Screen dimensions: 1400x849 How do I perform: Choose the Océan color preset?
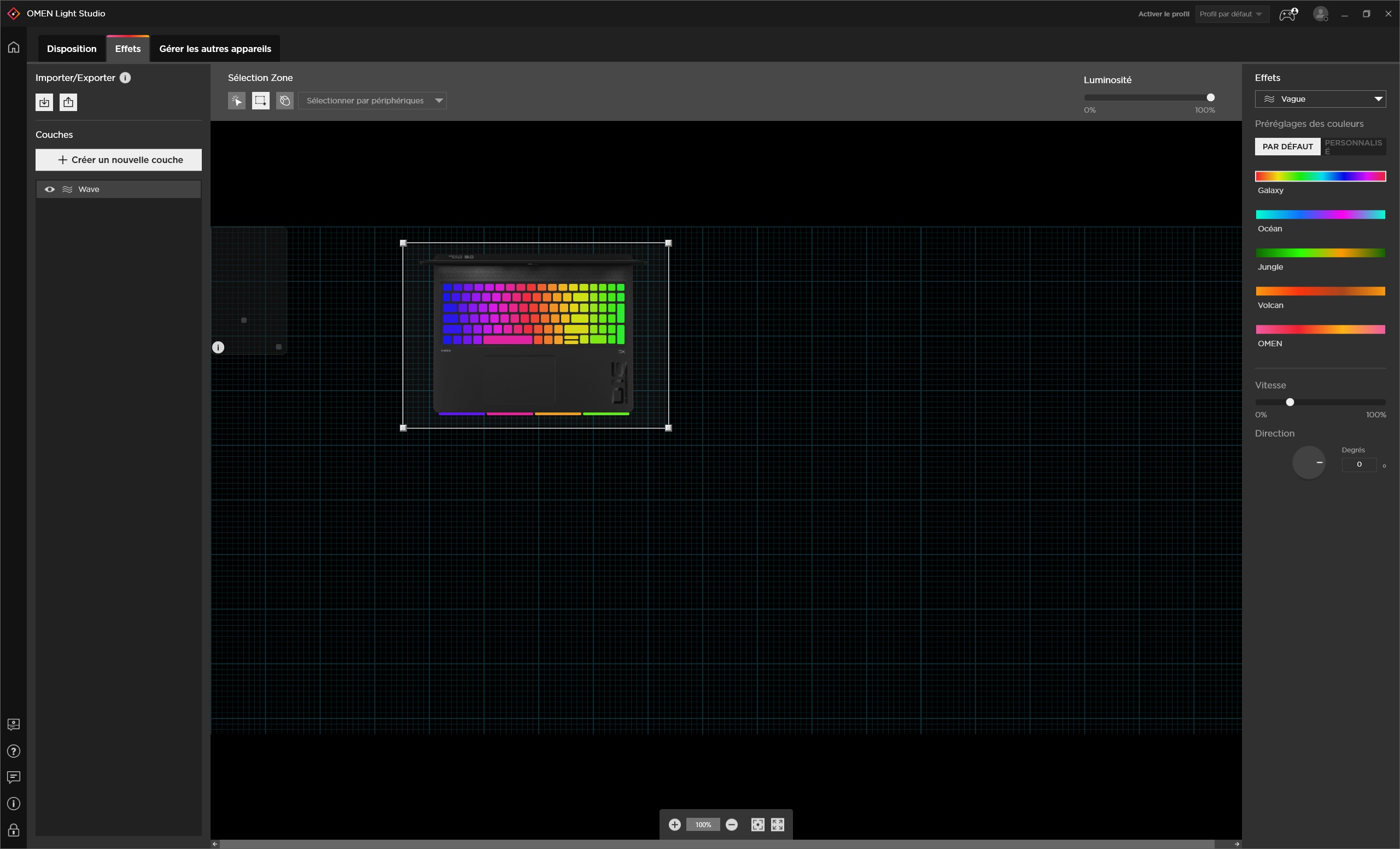click(1320, 215)
